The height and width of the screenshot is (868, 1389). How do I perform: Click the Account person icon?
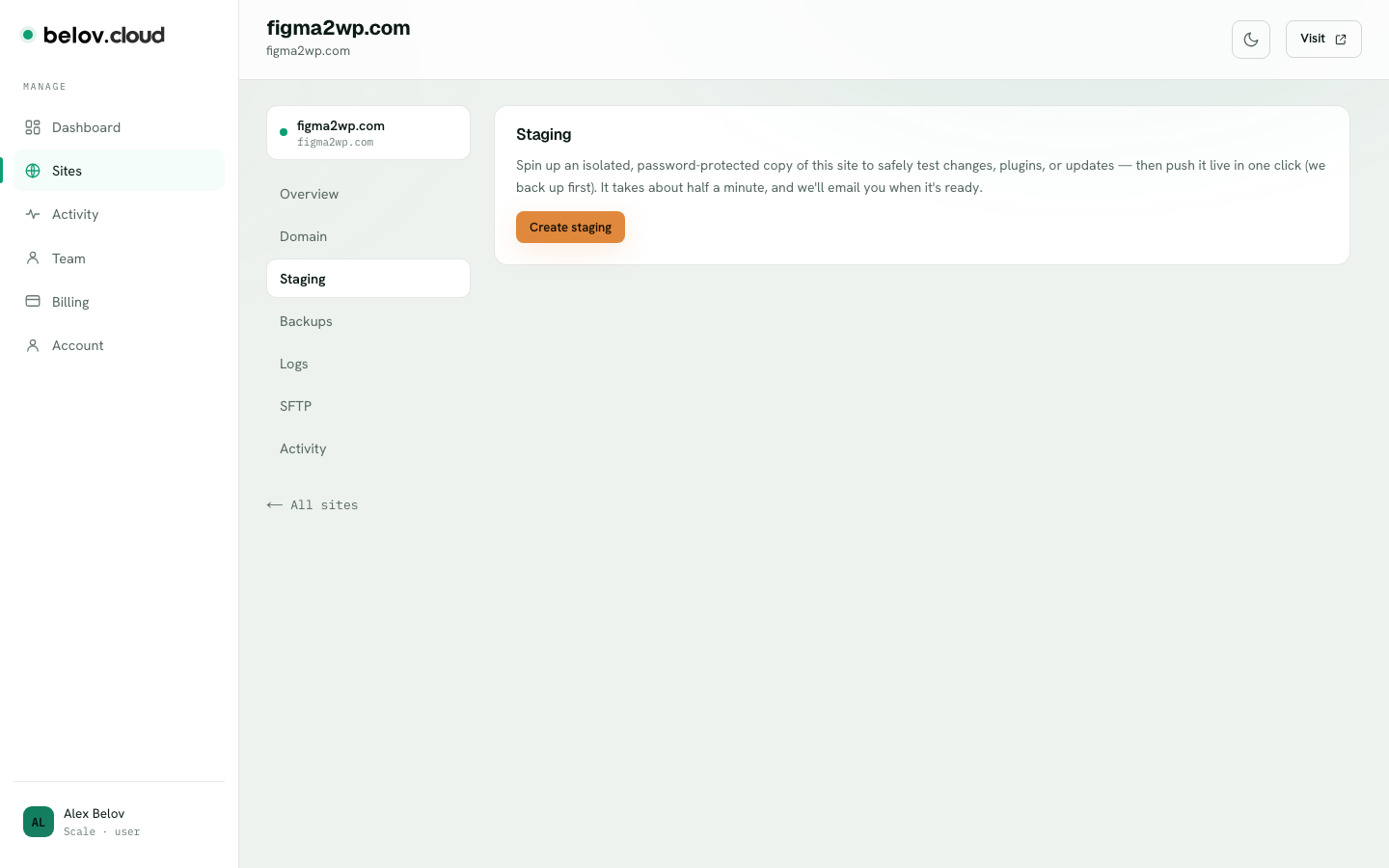(x=33, y=345)
